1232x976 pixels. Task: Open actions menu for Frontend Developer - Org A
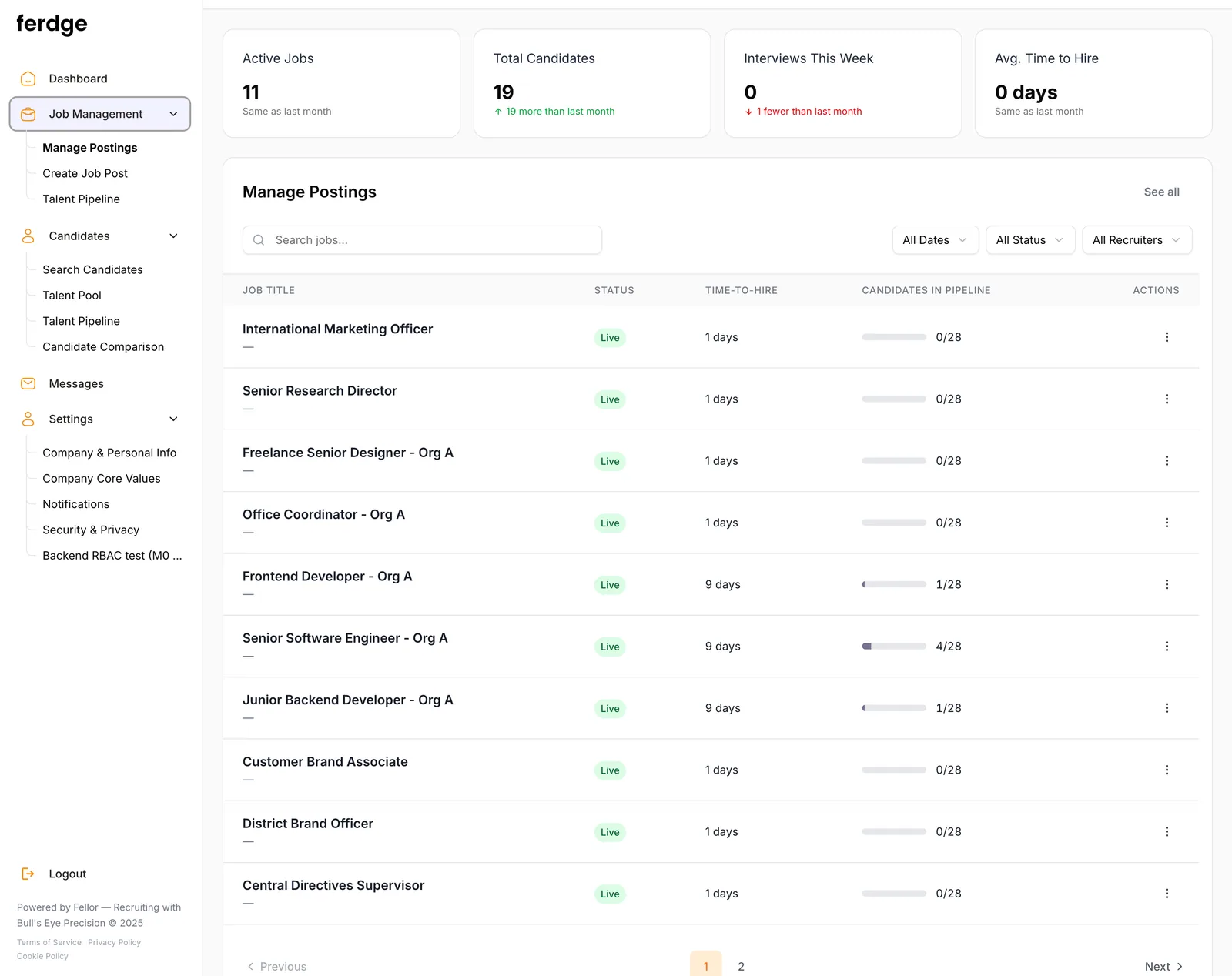1167,584
